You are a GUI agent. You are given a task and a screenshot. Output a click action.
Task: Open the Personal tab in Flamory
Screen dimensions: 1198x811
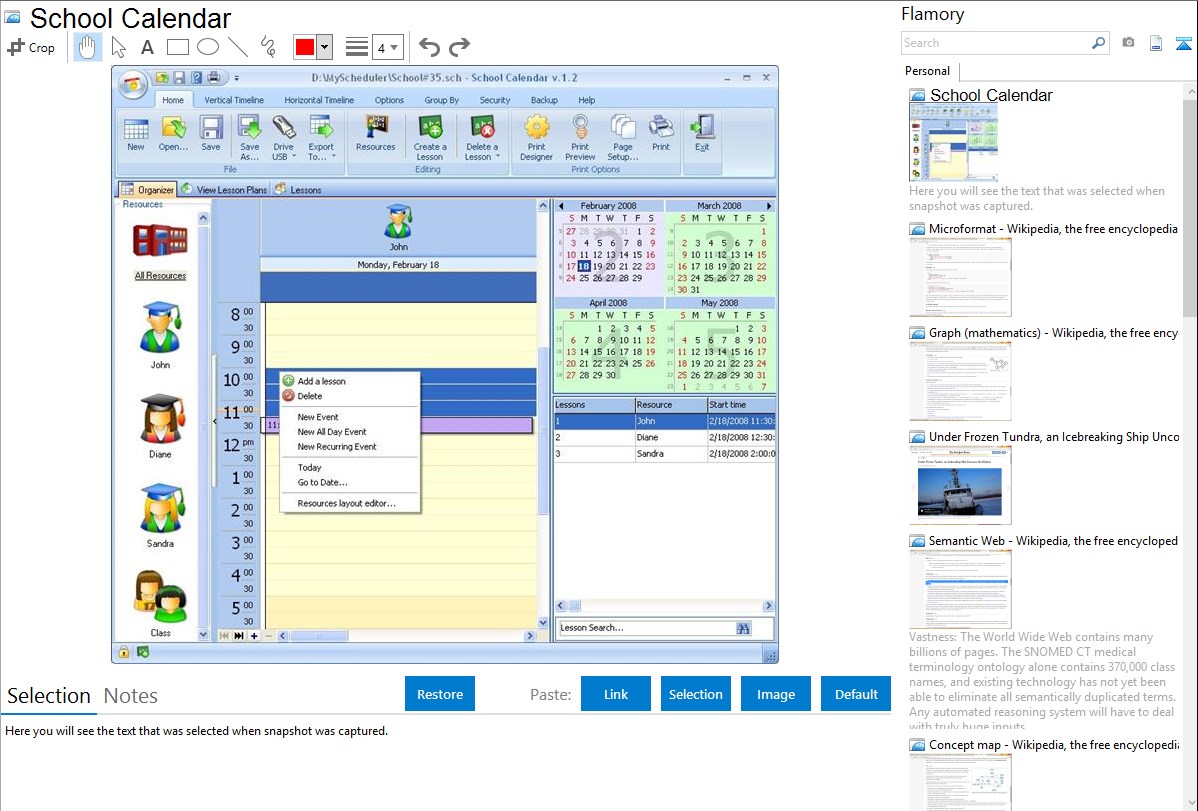pos(928,71)
